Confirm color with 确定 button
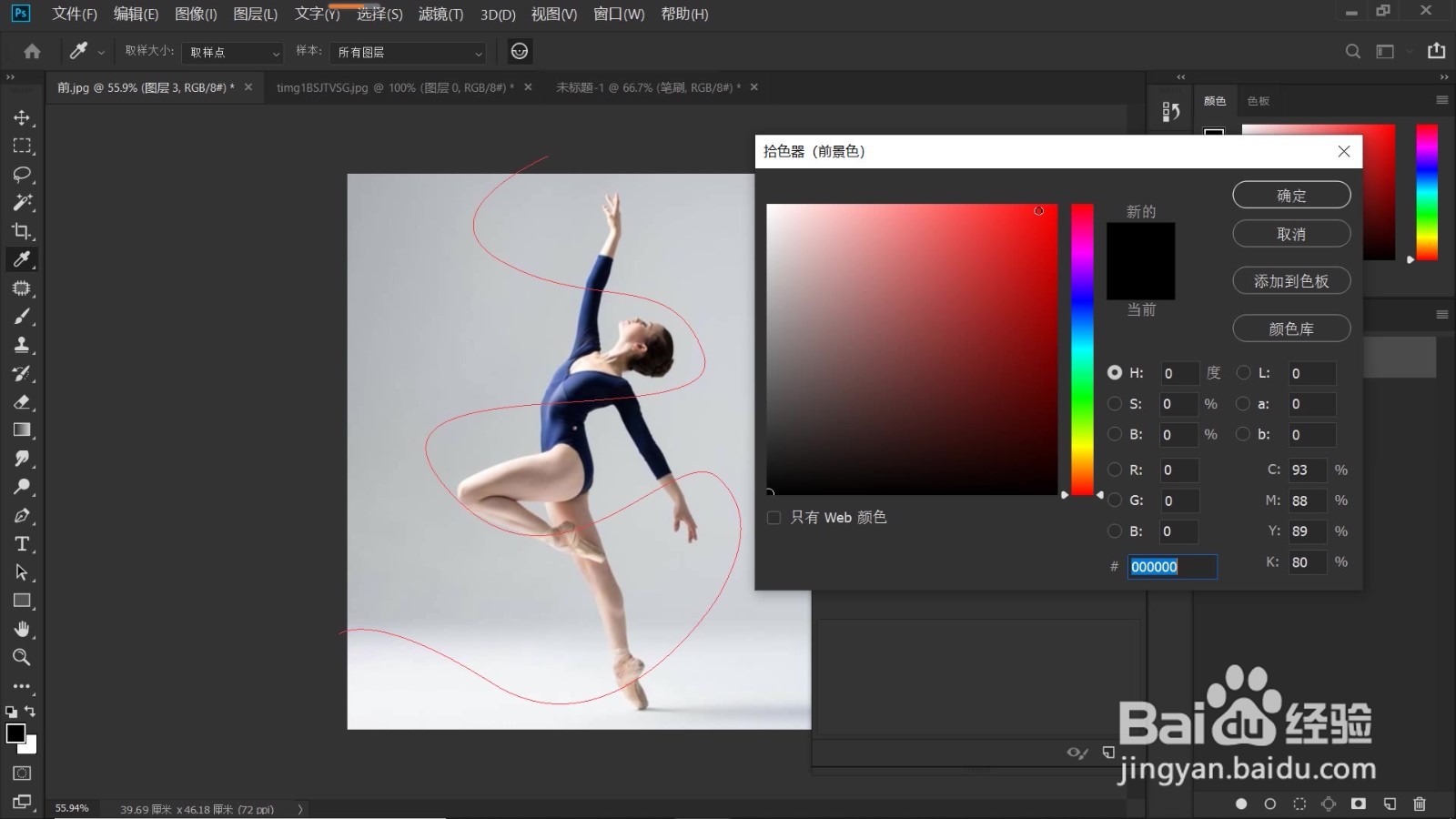1456x819 pixels. 1291,195
